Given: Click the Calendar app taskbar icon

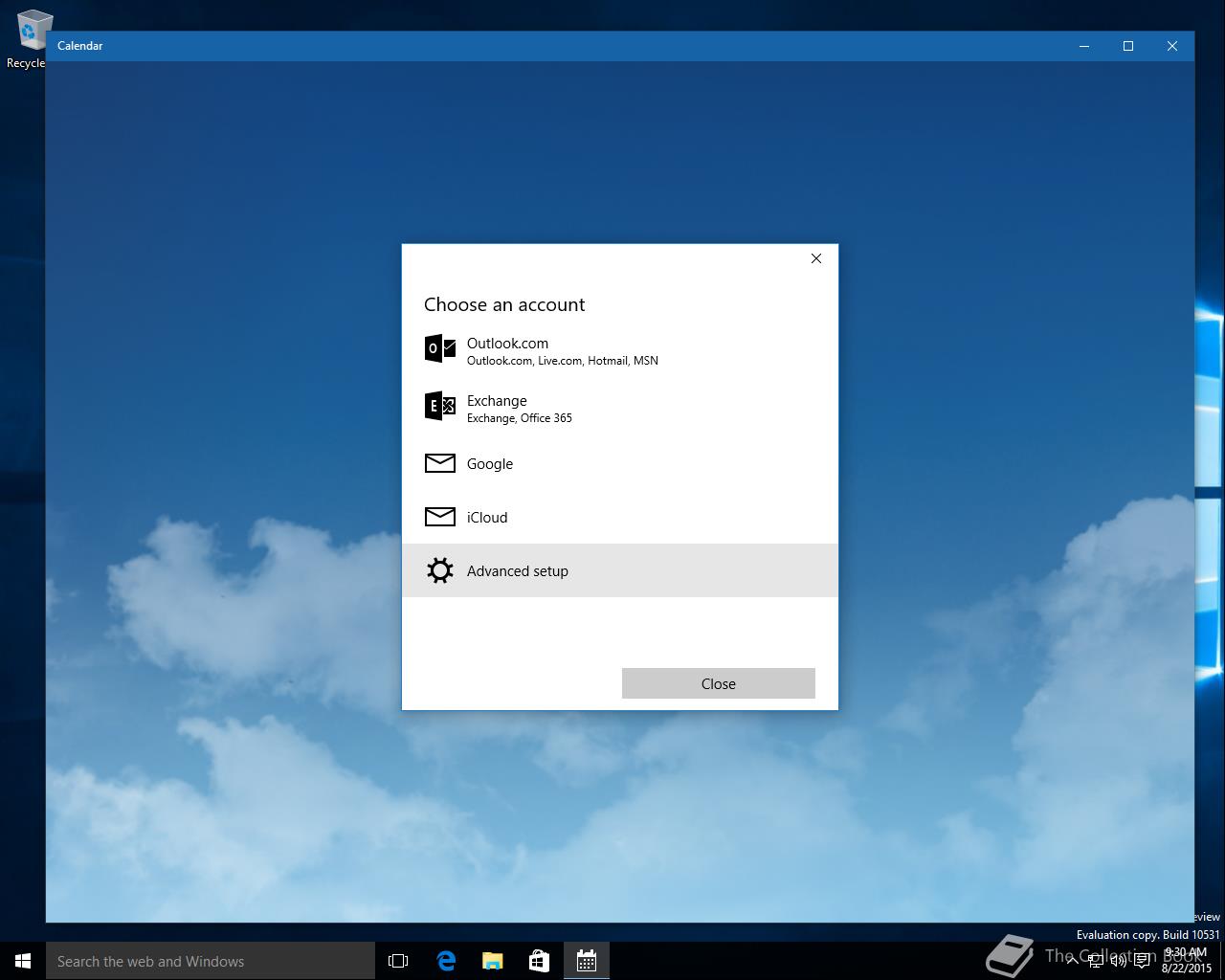Looking at the screenshot, I should [x=587, y=961].
